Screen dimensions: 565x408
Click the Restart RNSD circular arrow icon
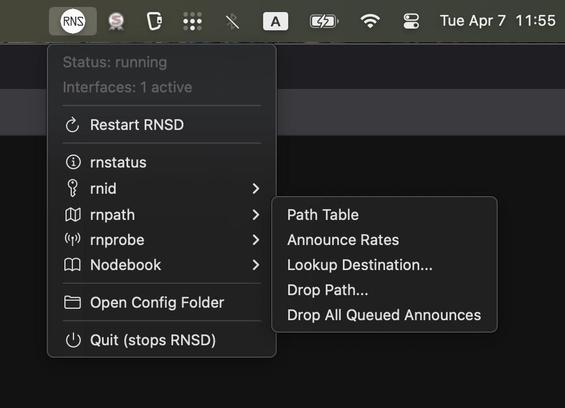point(72,125)
